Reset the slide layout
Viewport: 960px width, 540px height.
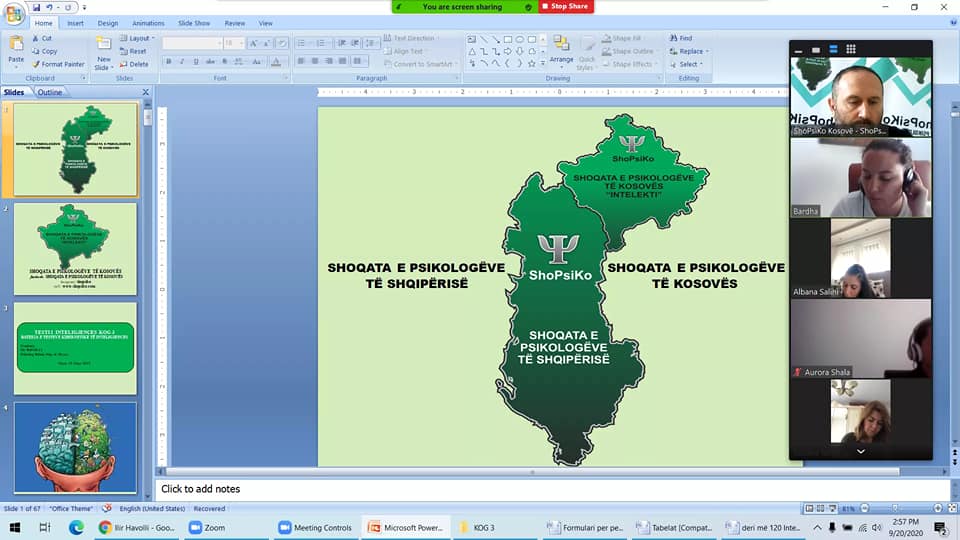(x=133, y=51)
